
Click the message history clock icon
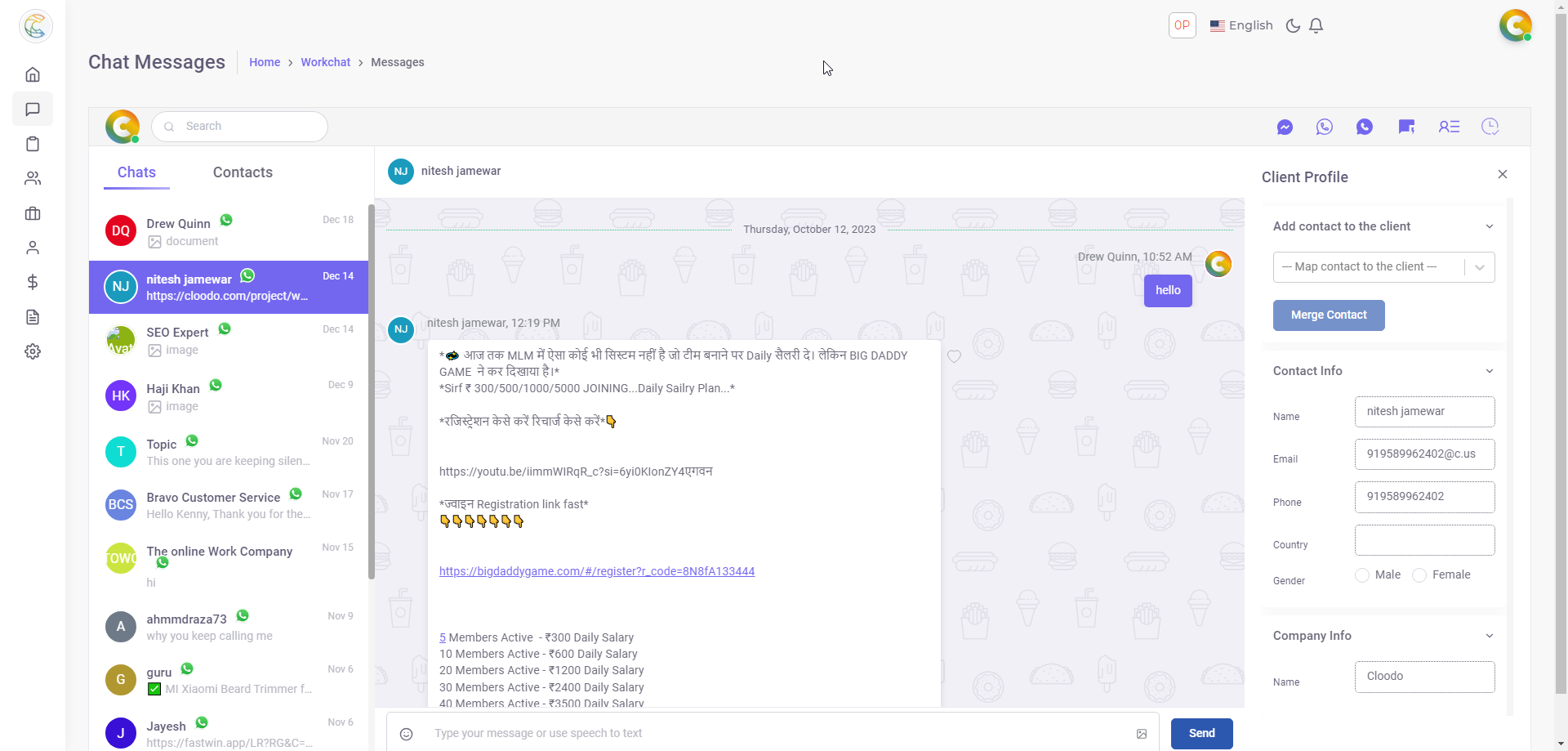1490,127
